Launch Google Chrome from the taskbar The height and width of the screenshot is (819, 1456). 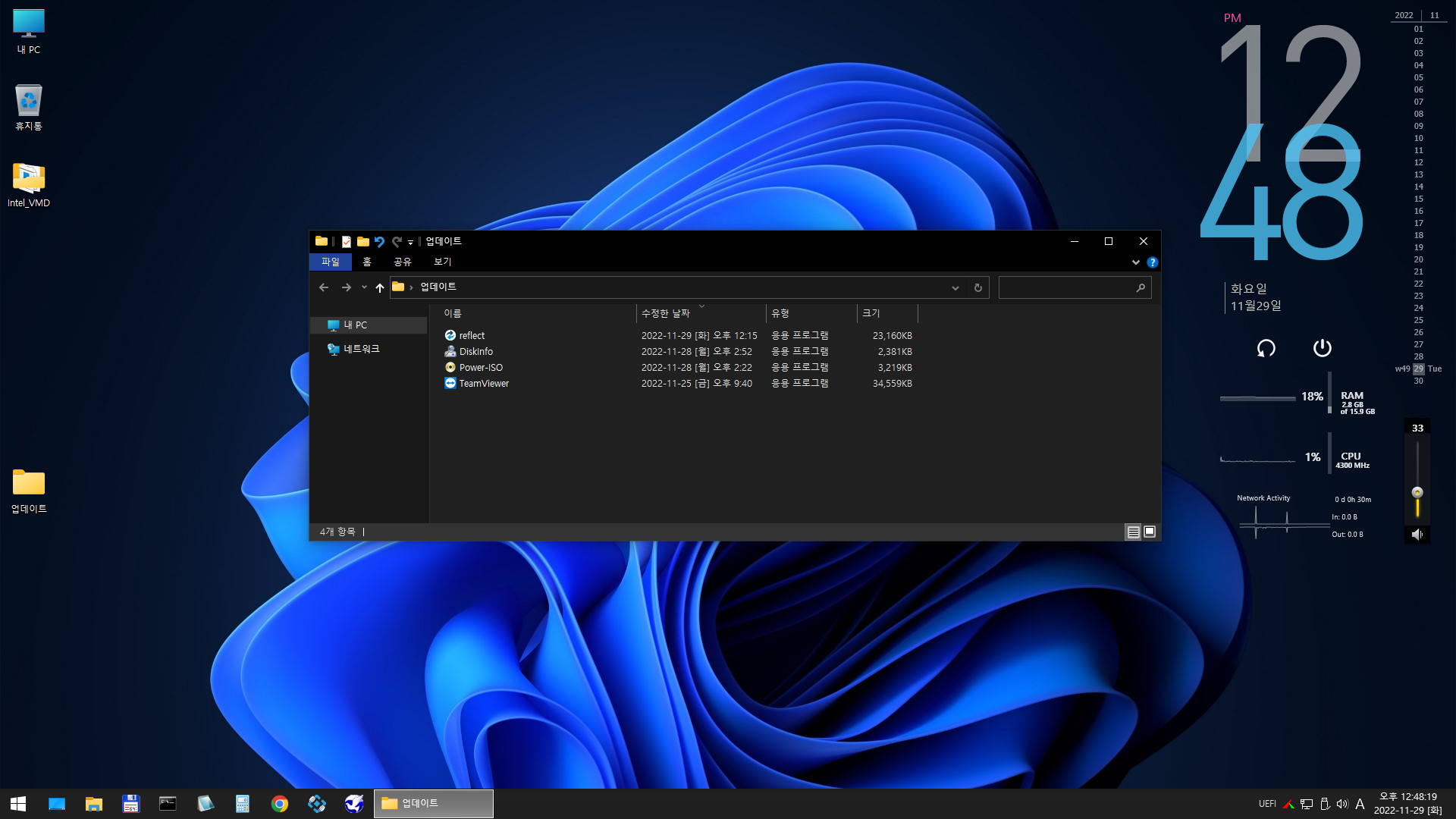[280, 804]
